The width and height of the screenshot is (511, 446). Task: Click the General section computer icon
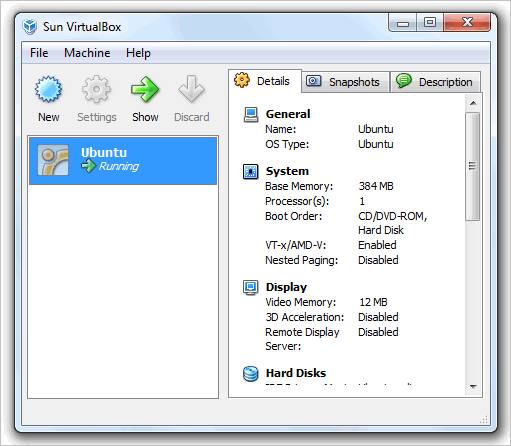tap(251, 115)
